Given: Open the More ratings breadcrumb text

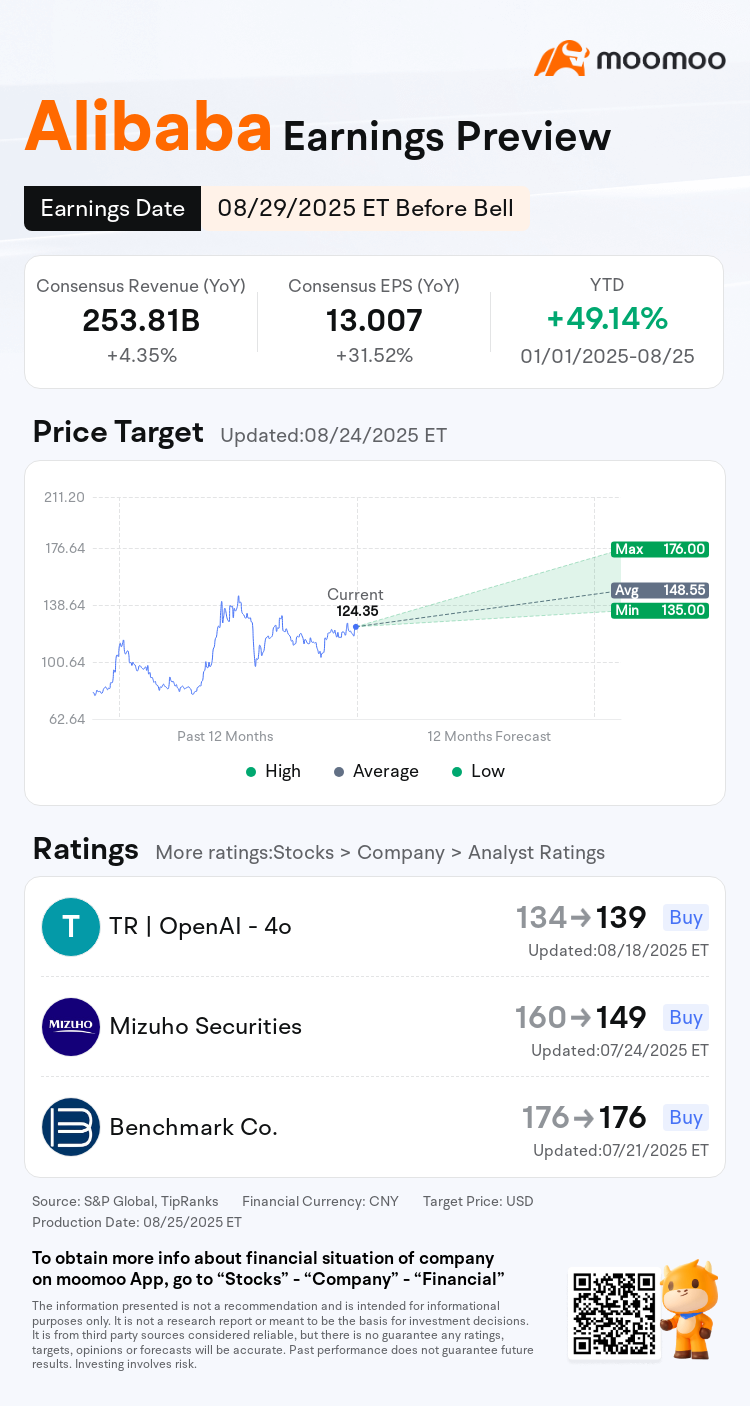Looking at the screenshot, I should click(x=380, y=853).
